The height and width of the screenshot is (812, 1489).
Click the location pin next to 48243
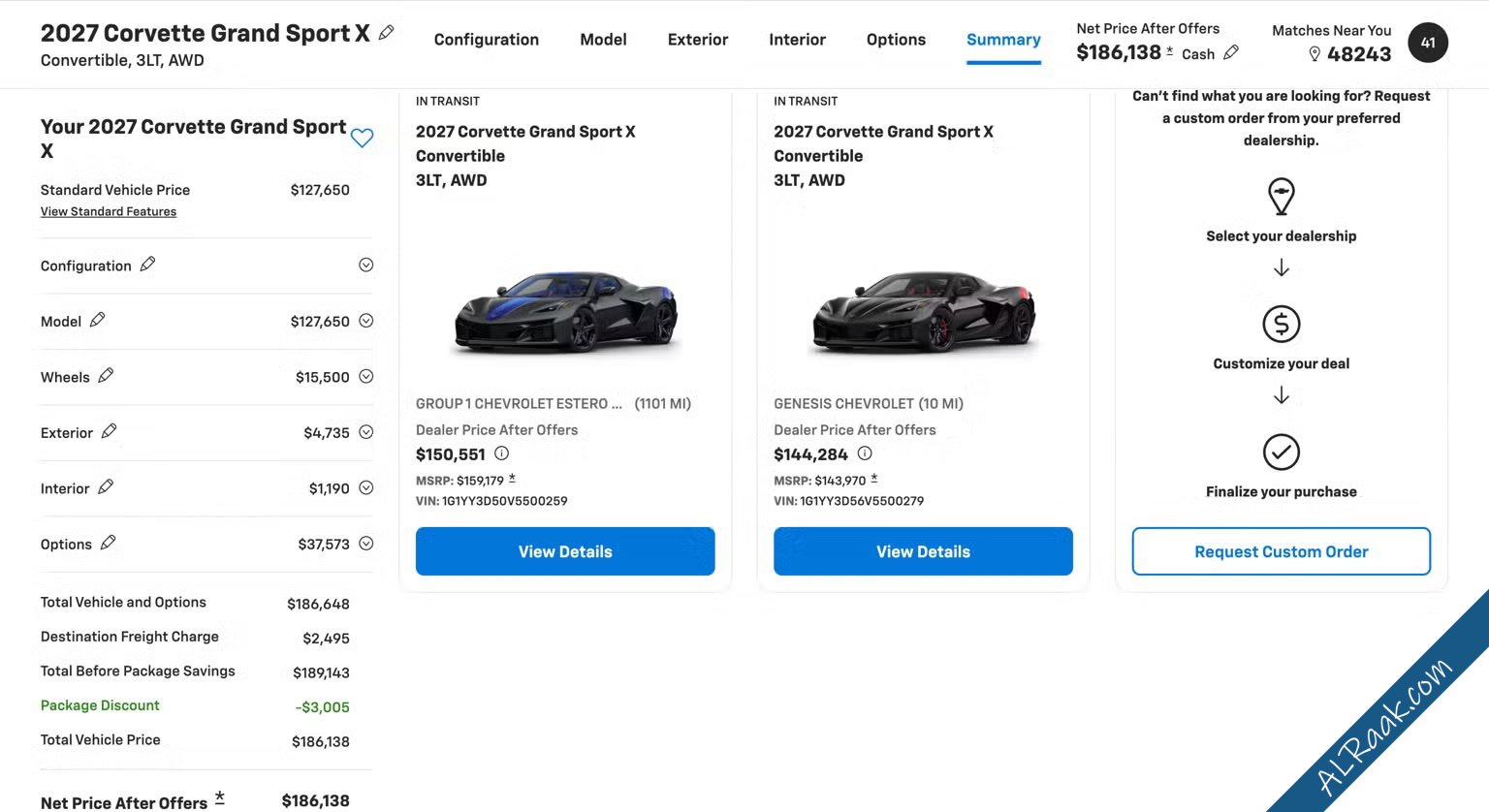tap(1315, 54)
